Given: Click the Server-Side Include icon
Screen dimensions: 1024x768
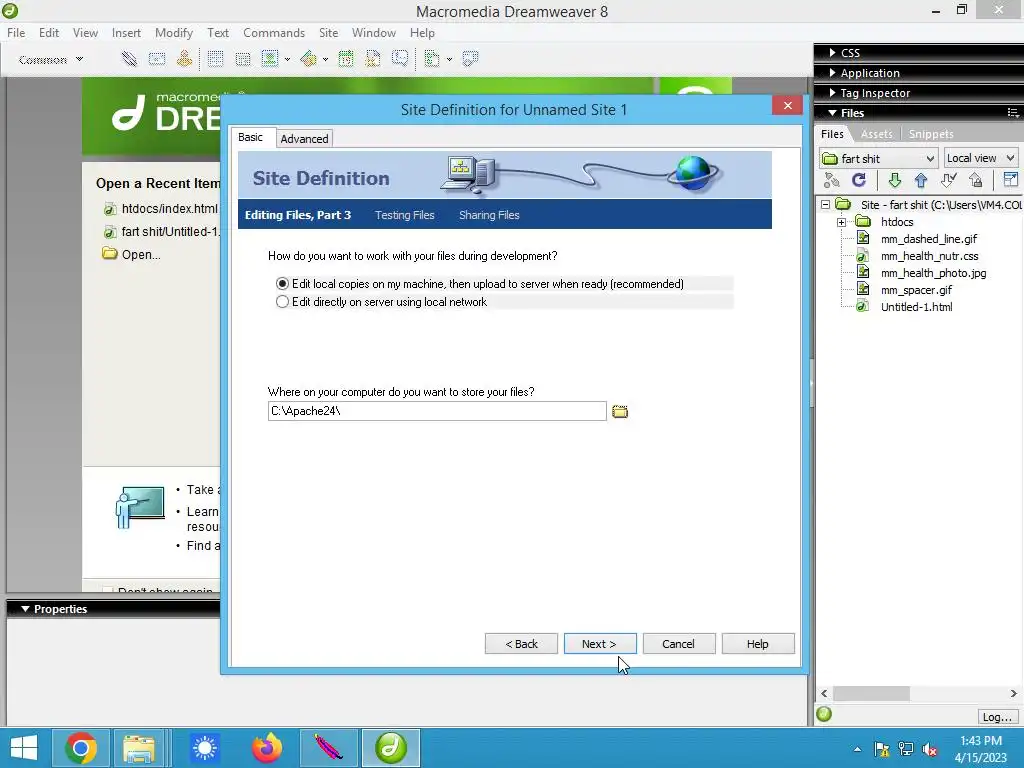Looking at the screenshot, I should click(x=373, y=59).
